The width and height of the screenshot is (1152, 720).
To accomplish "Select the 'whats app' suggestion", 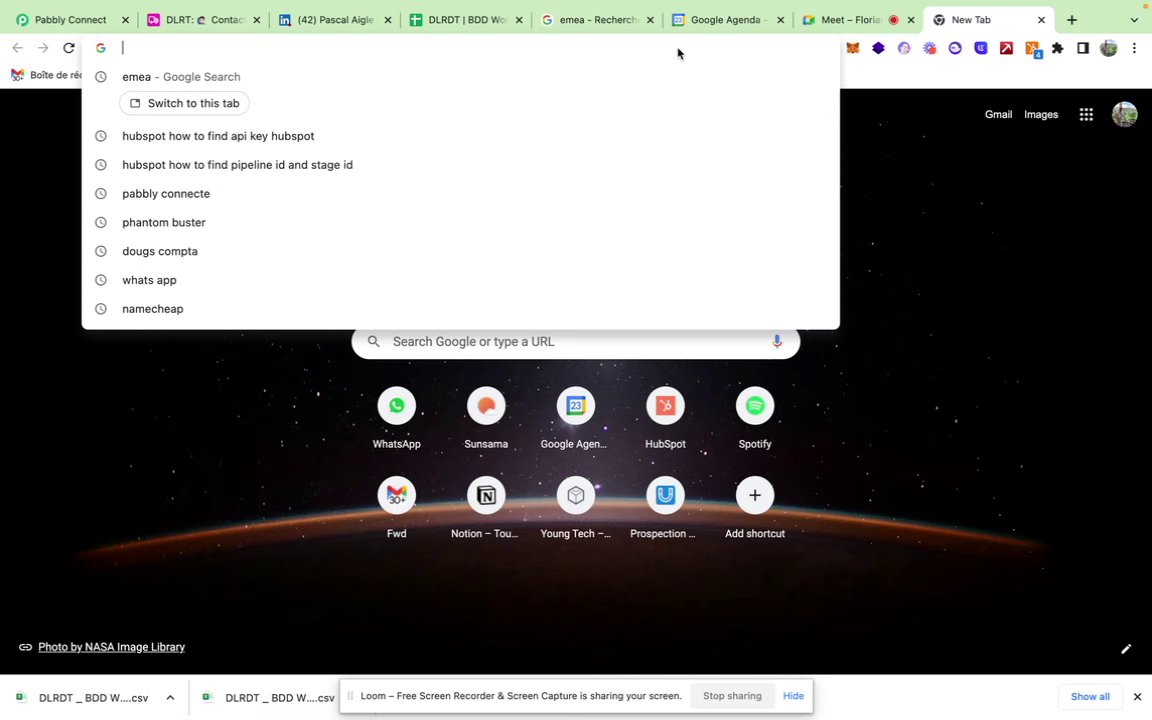I will pos(461,280).
